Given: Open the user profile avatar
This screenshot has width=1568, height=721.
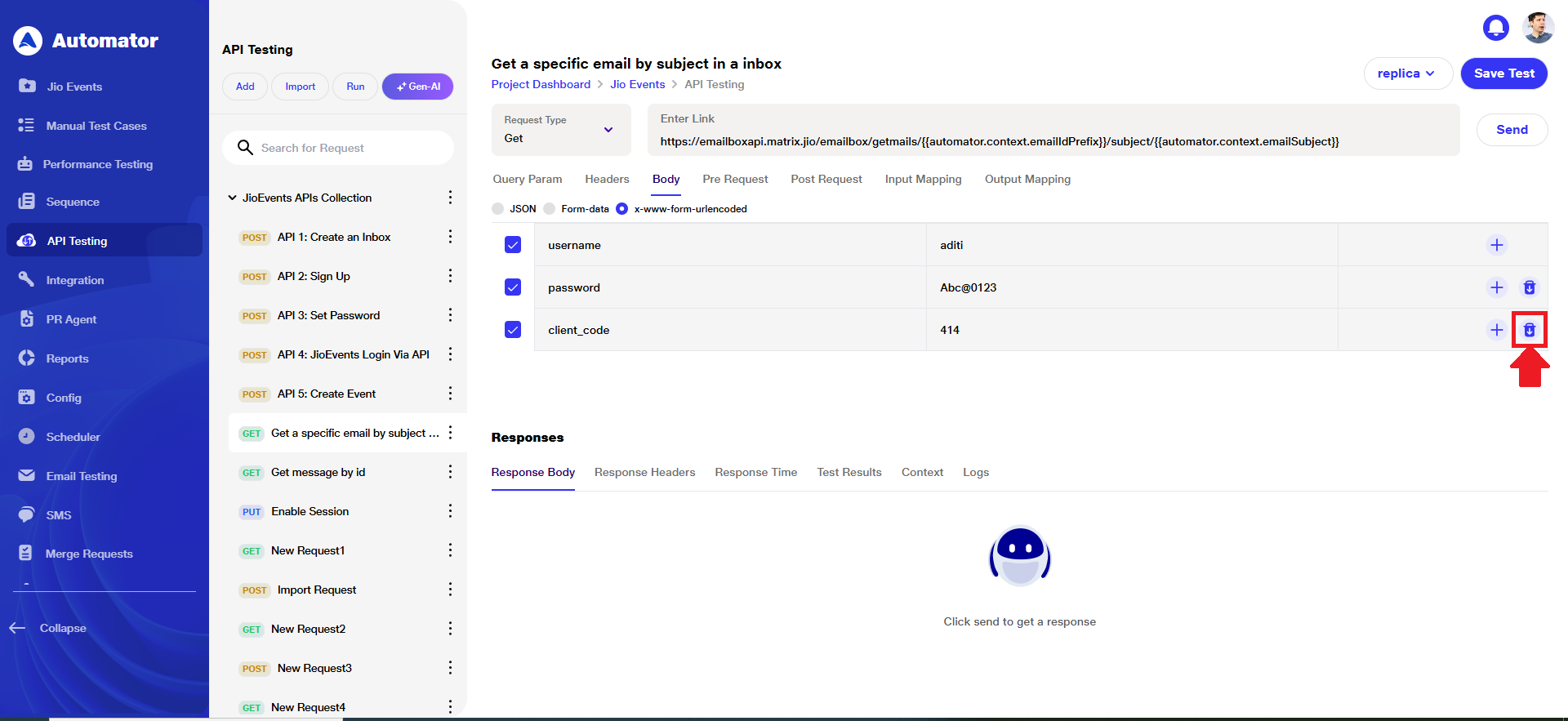Looking at the screenshot, I should (x=1538, y=28).
